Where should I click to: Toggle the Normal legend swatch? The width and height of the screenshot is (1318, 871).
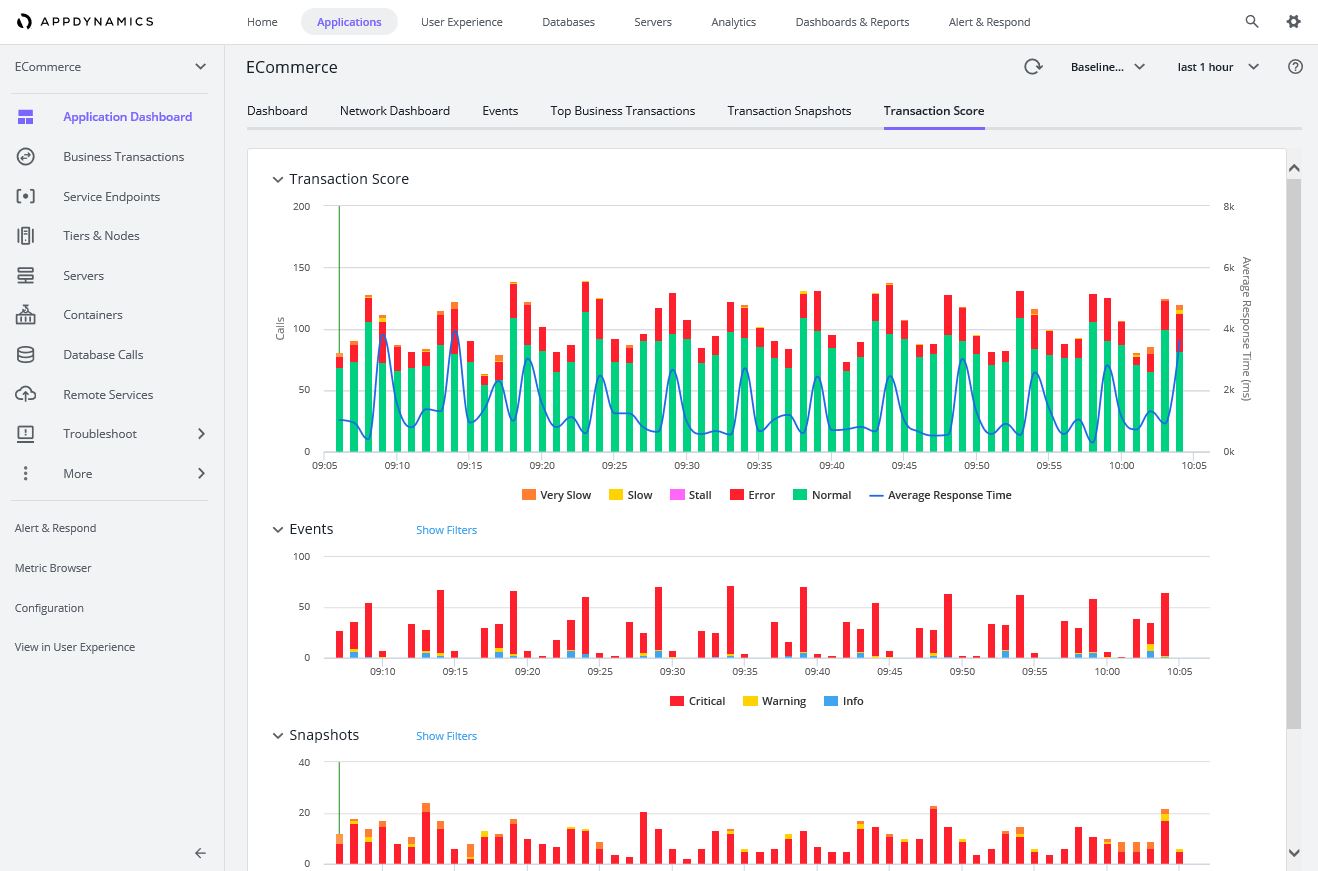click(x=800, y=495)
